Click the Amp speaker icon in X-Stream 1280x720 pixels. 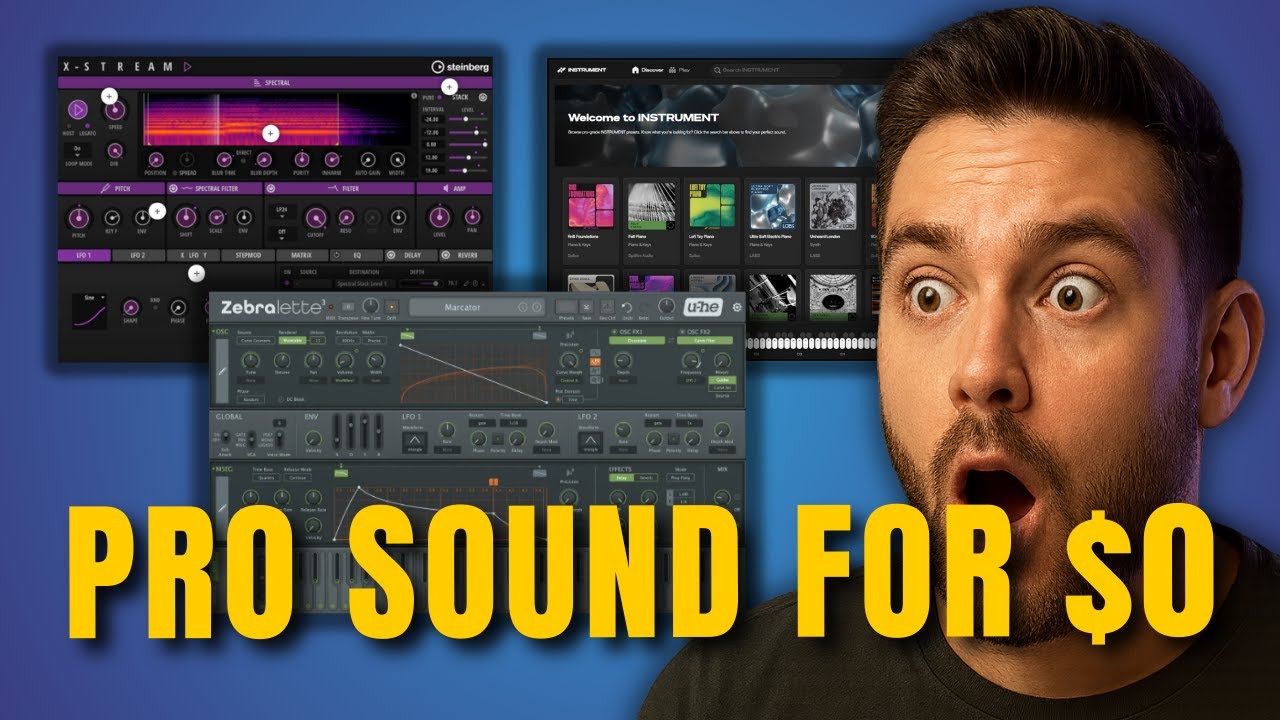click(x=446, y=189)
